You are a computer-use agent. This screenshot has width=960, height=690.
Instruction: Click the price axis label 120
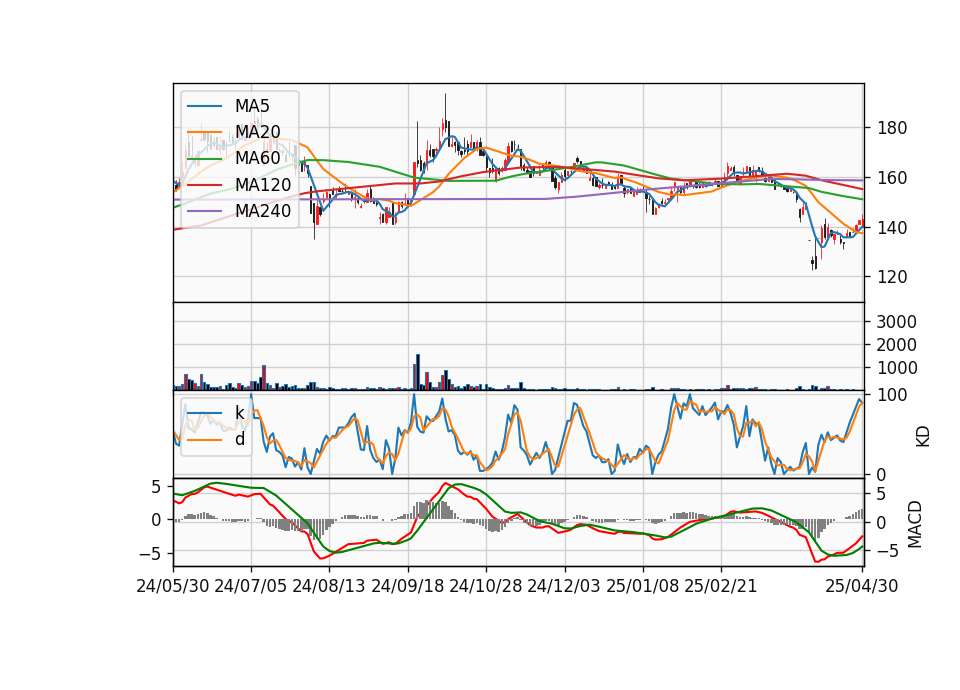coord(891,277)
